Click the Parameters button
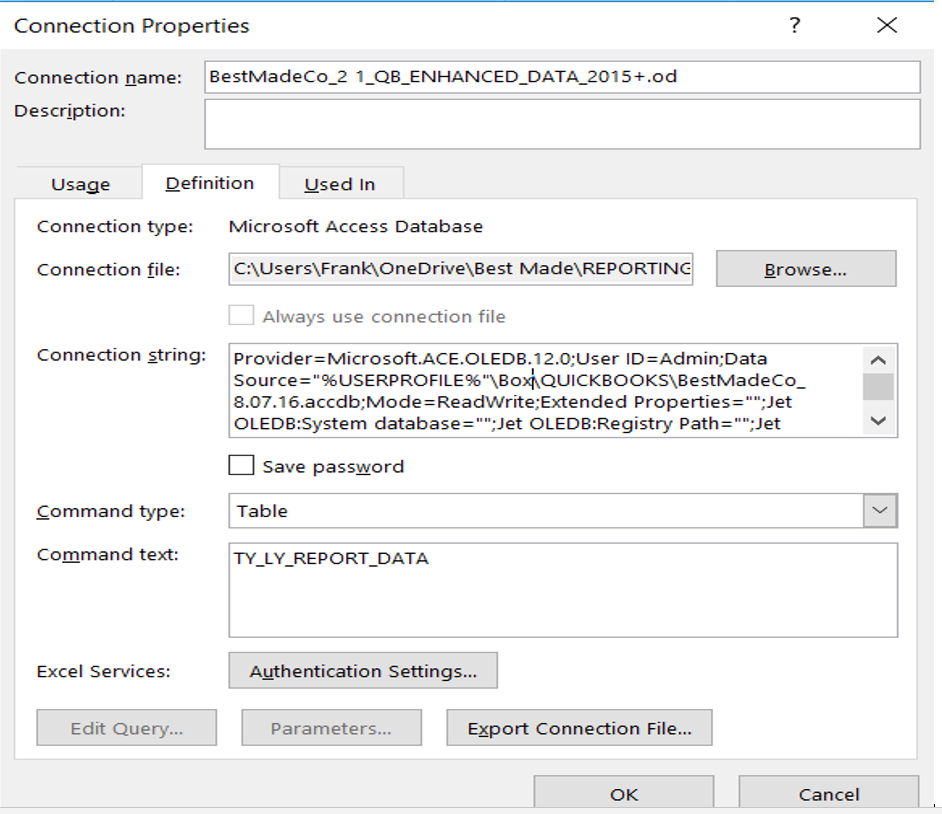The image size is (942, 814). (331, 728)
